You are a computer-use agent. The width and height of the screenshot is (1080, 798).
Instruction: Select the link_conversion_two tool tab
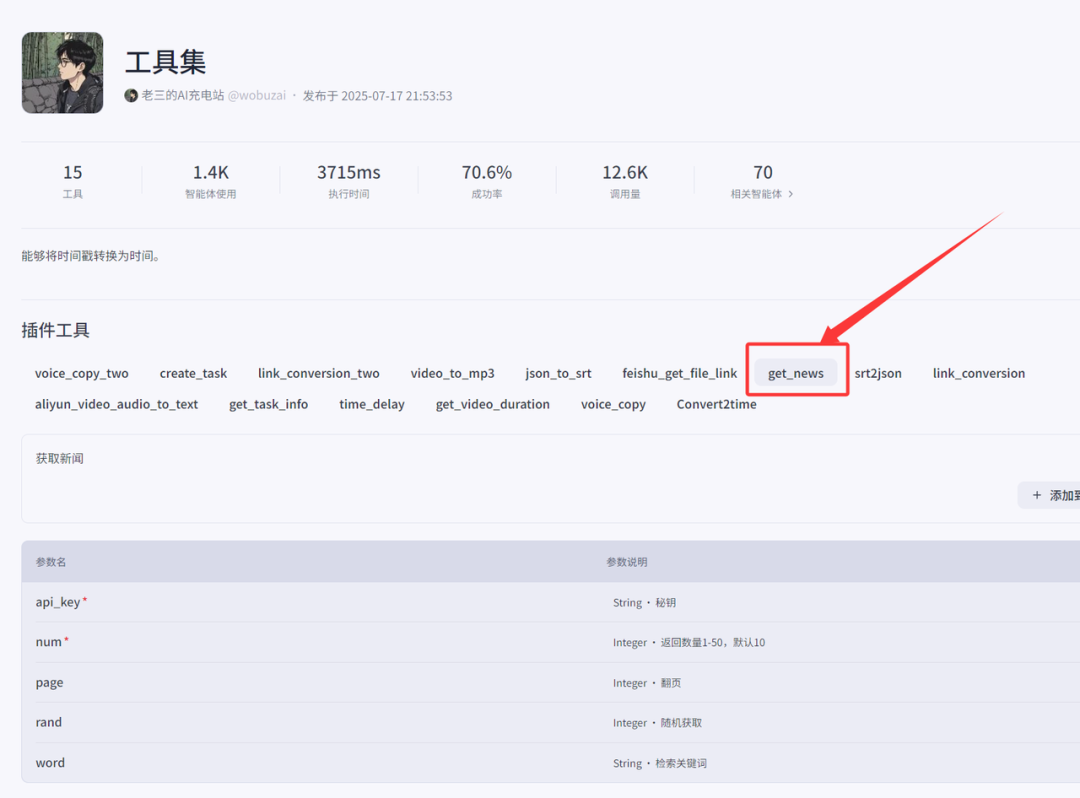319,373
